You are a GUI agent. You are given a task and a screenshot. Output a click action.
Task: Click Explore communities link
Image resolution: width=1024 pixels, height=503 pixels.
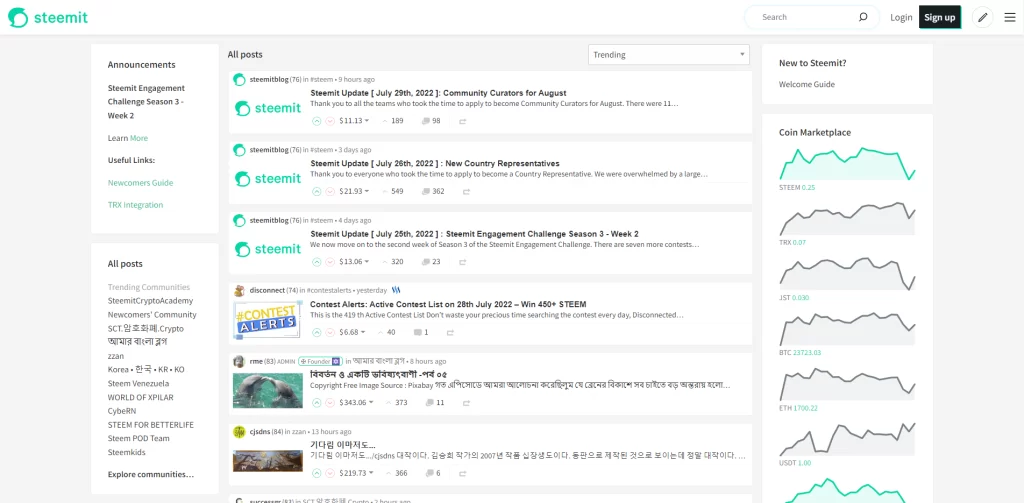pos(151,474)
